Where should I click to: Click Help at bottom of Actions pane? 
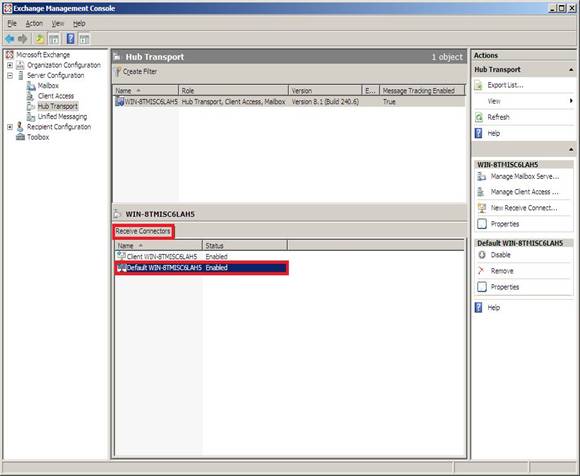click(x=493, y=308)
